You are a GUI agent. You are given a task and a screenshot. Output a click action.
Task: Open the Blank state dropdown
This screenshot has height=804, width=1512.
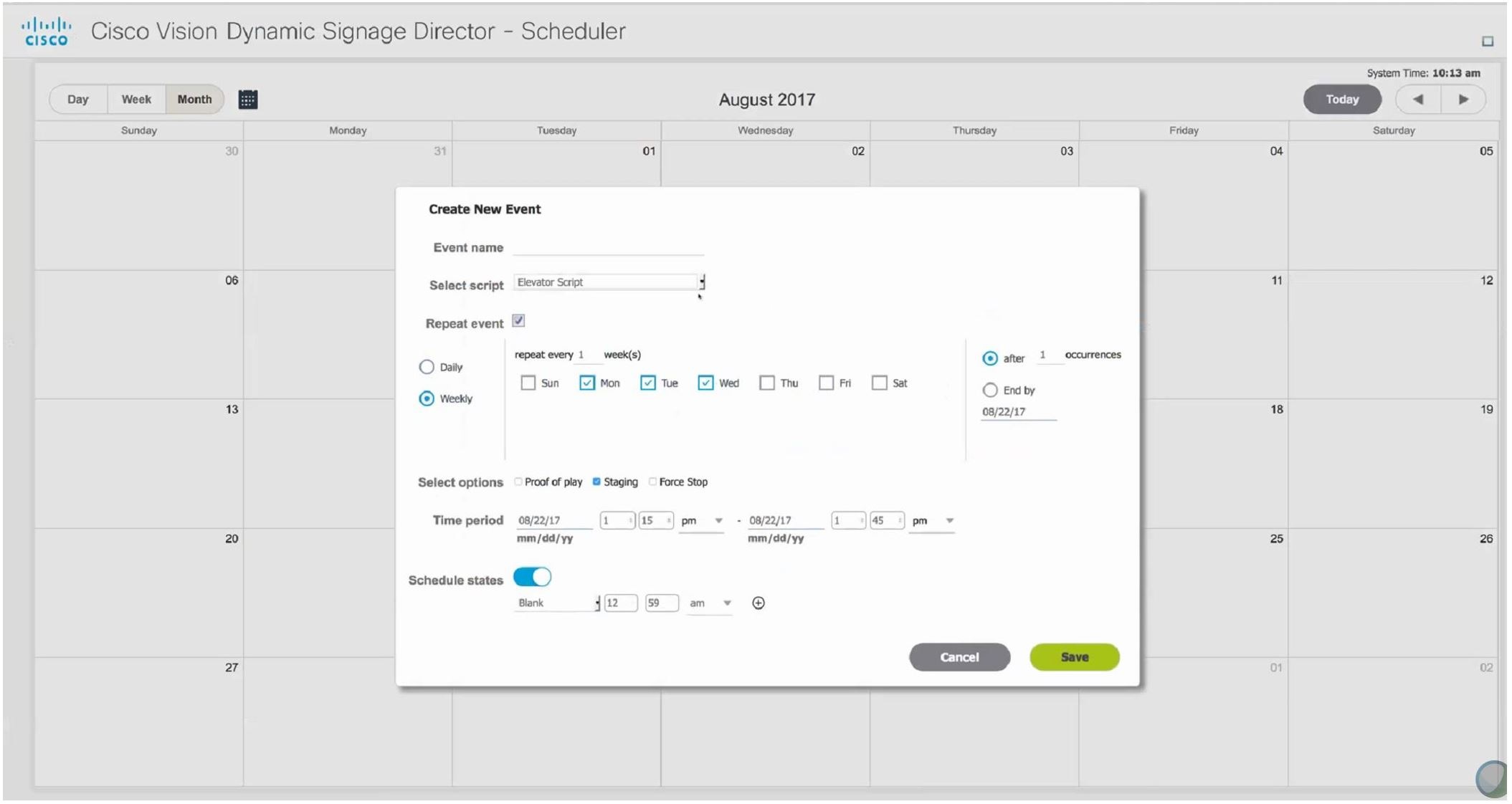tap(557, 603)
